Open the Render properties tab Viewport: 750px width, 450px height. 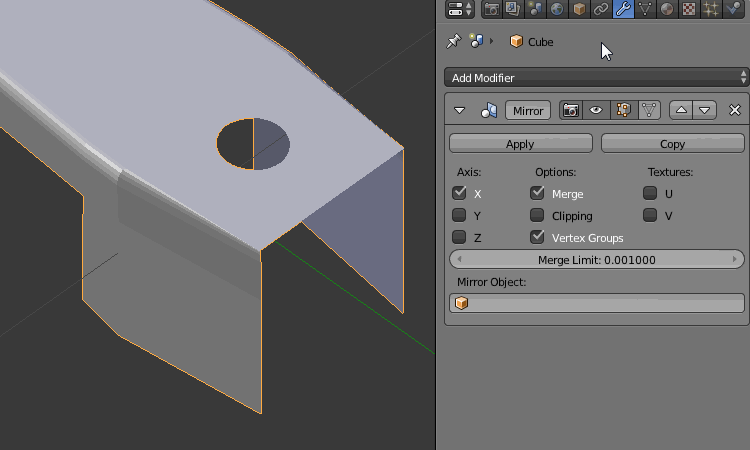click(x=491, y=9)
